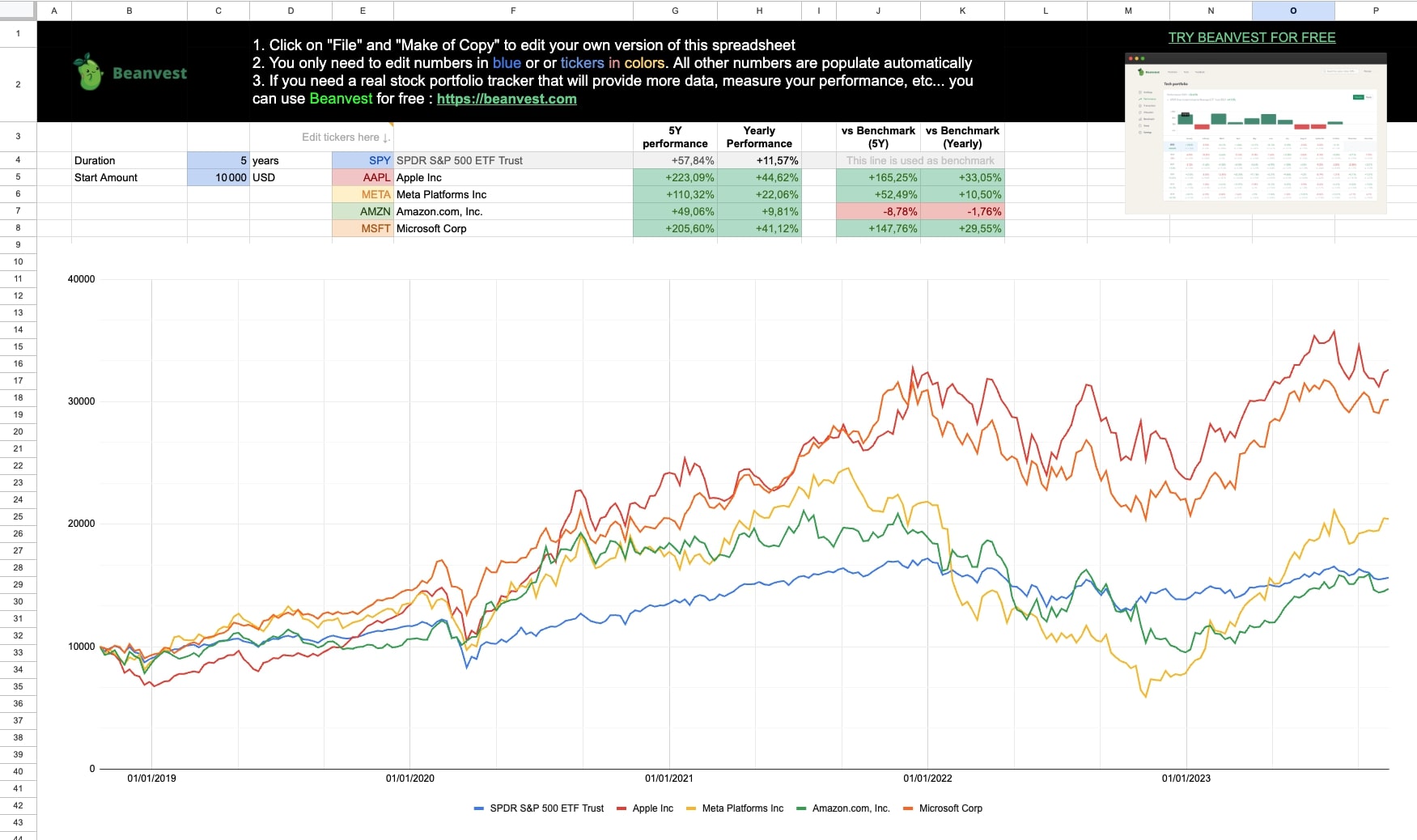Select Microsoft vs benchmark 5Y +147,76%
Viewport: 1417px width, 840px height.
pyautogui.click(x=878, y=228)
